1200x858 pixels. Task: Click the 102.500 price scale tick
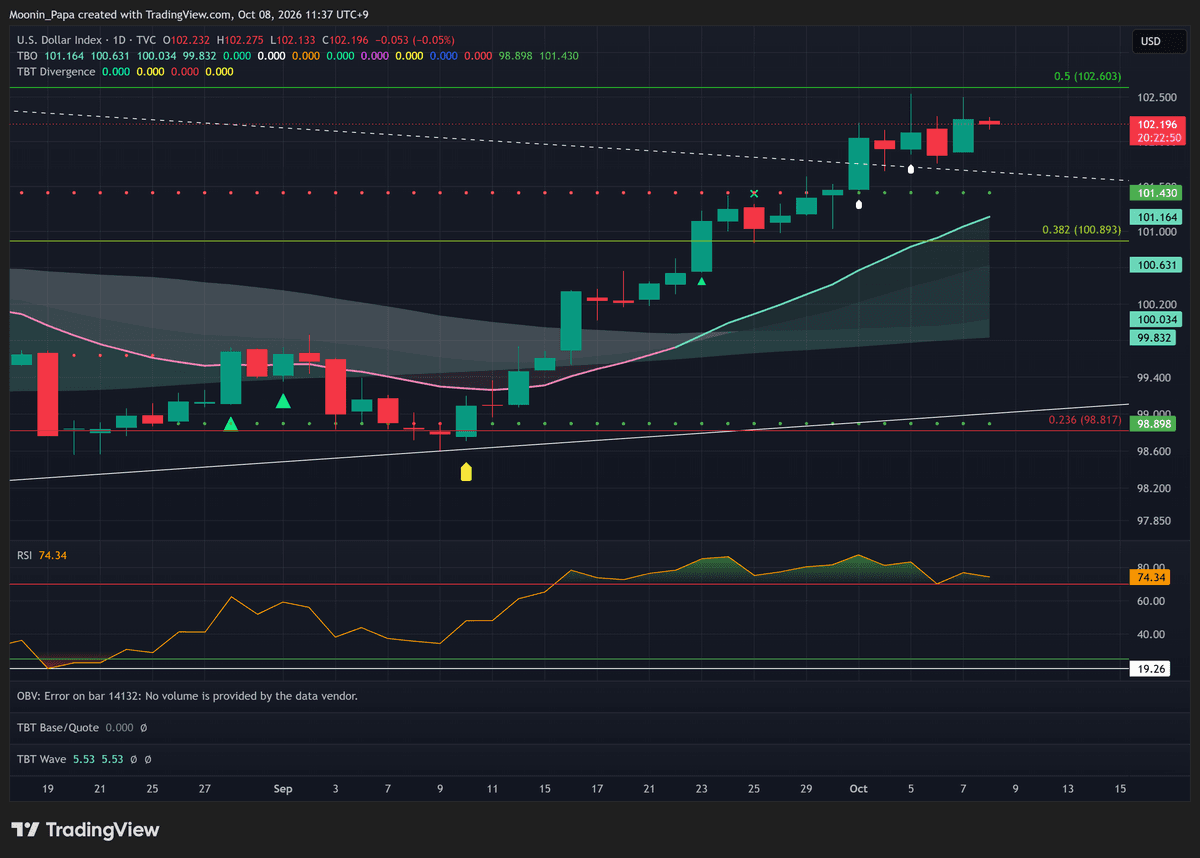point(1155,98)
